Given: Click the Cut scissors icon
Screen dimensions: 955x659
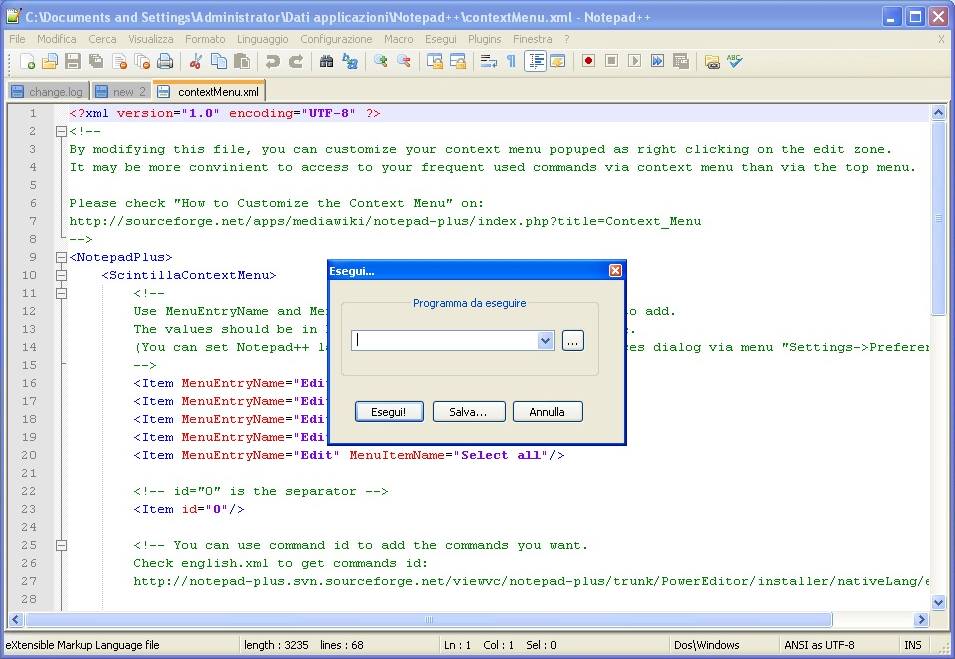Looking at the screenshot, I should 196,62.
